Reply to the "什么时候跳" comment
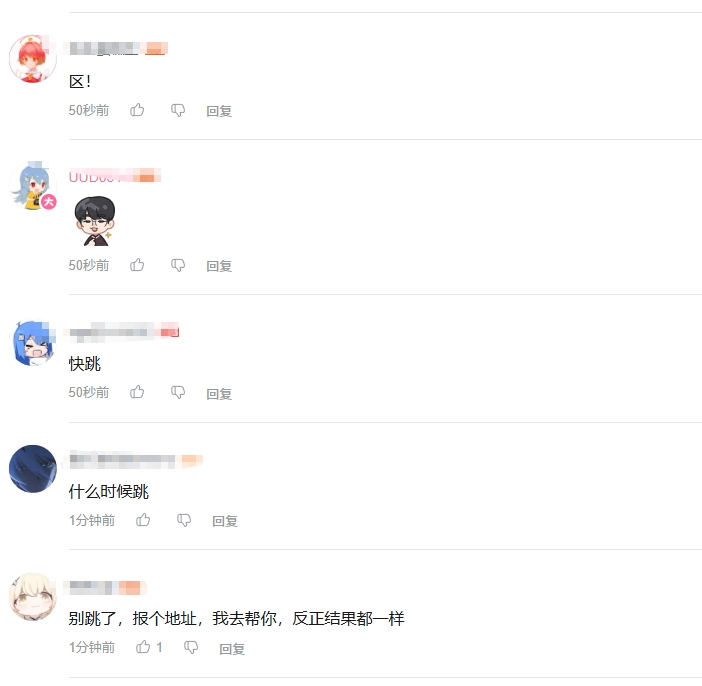The image size is (702, 686). pyautogui.click(x=225, y=521)
